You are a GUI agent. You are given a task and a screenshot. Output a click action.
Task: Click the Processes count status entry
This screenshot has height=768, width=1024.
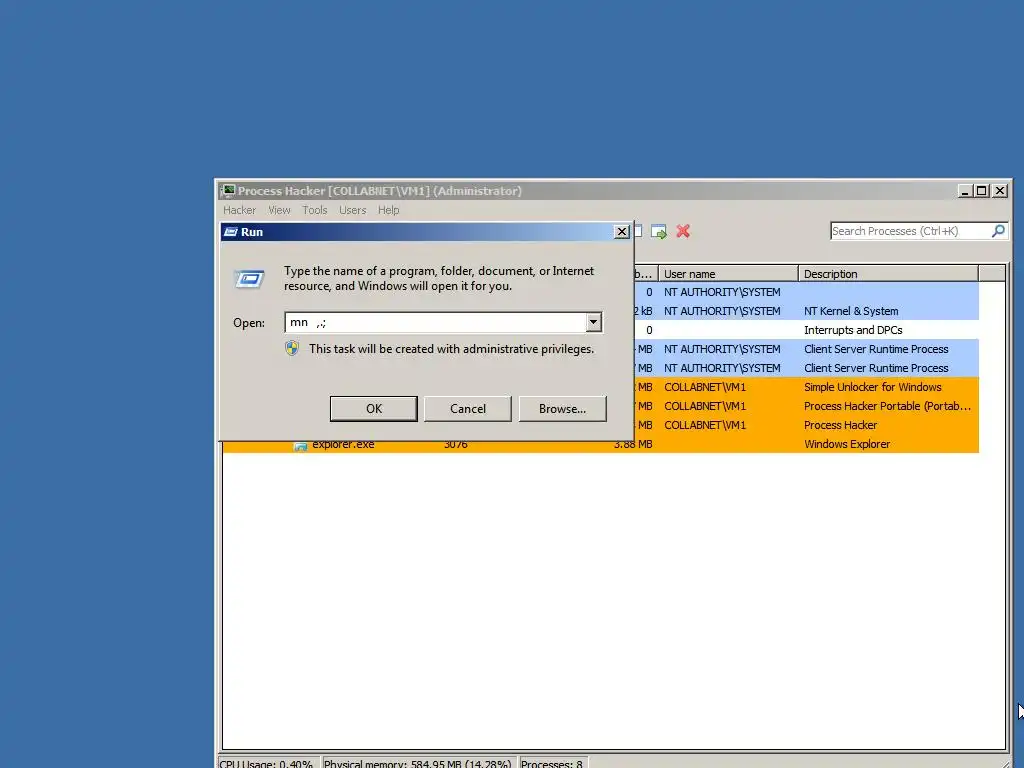click(552, 763)
